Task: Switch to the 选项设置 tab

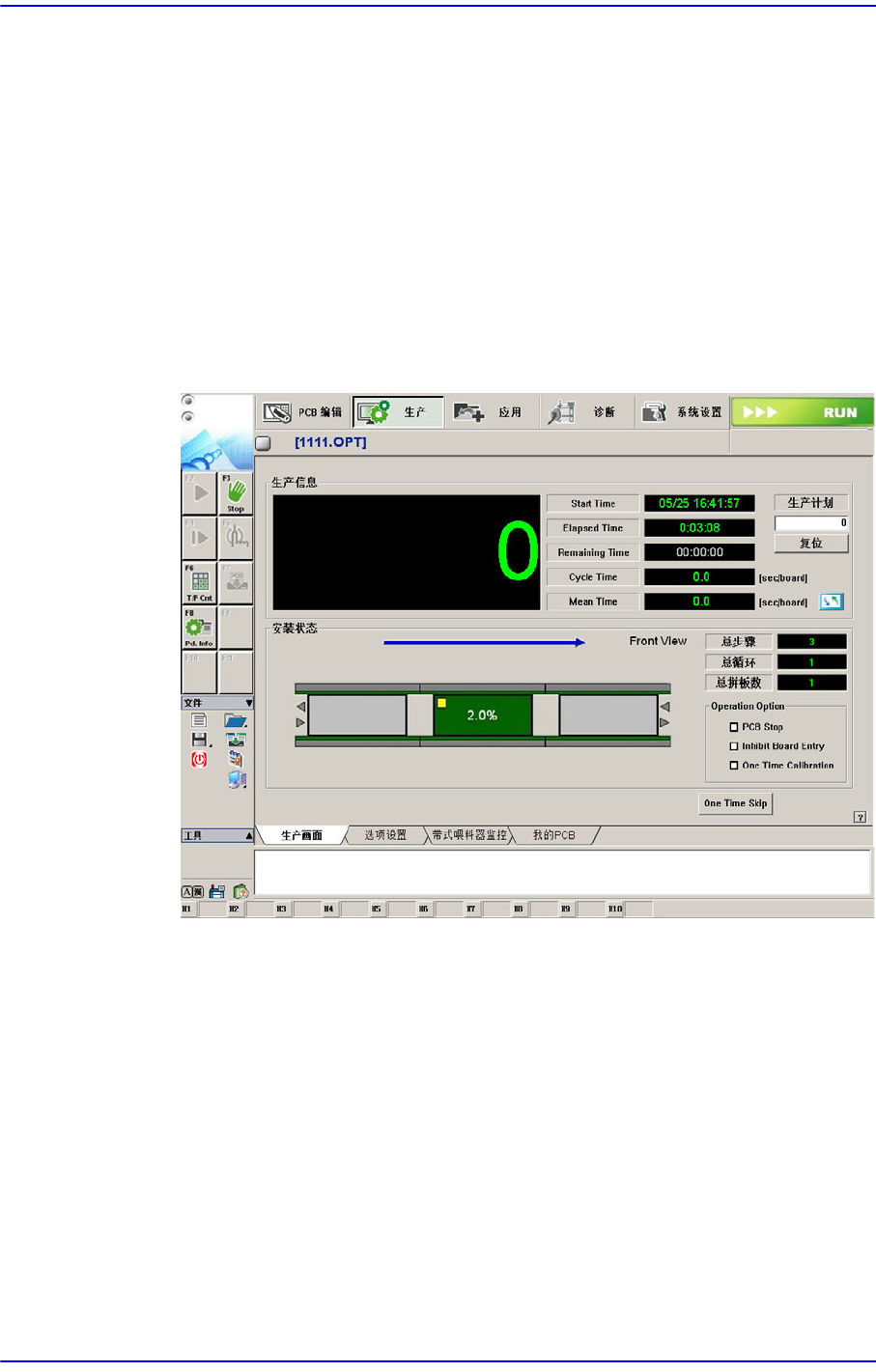Action: tap(385, 835)
